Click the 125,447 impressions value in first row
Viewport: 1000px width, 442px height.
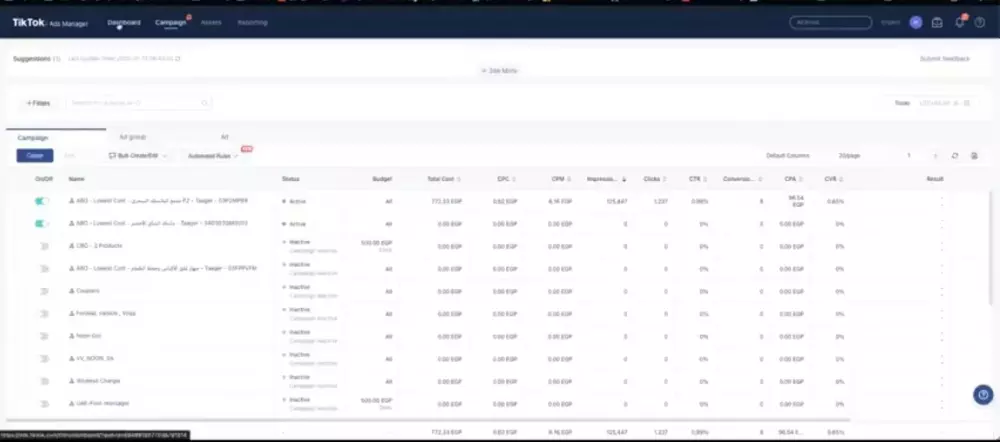coord(617,201)
